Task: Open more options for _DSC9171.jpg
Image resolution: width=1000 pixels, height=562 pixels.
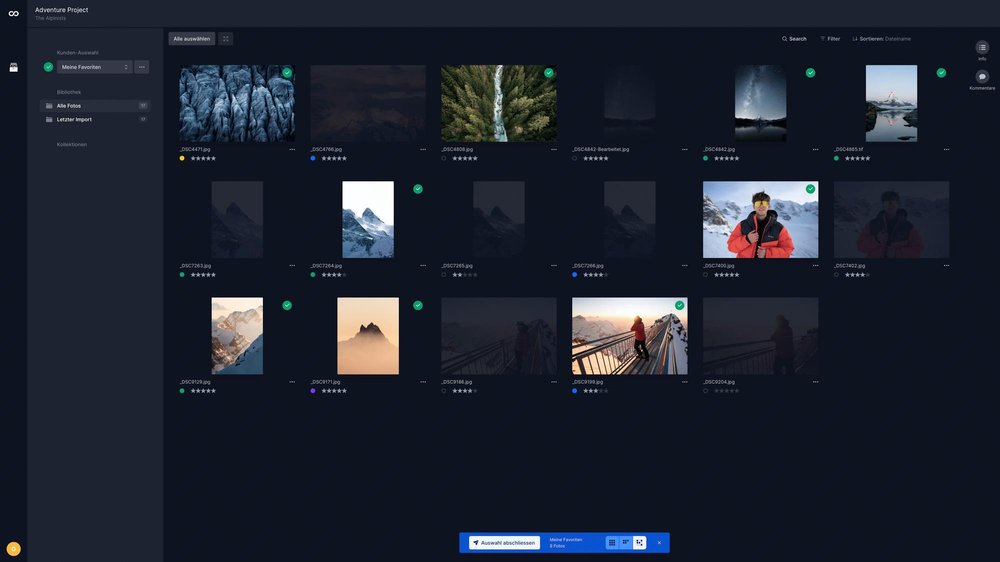Action: pos(423,382)
